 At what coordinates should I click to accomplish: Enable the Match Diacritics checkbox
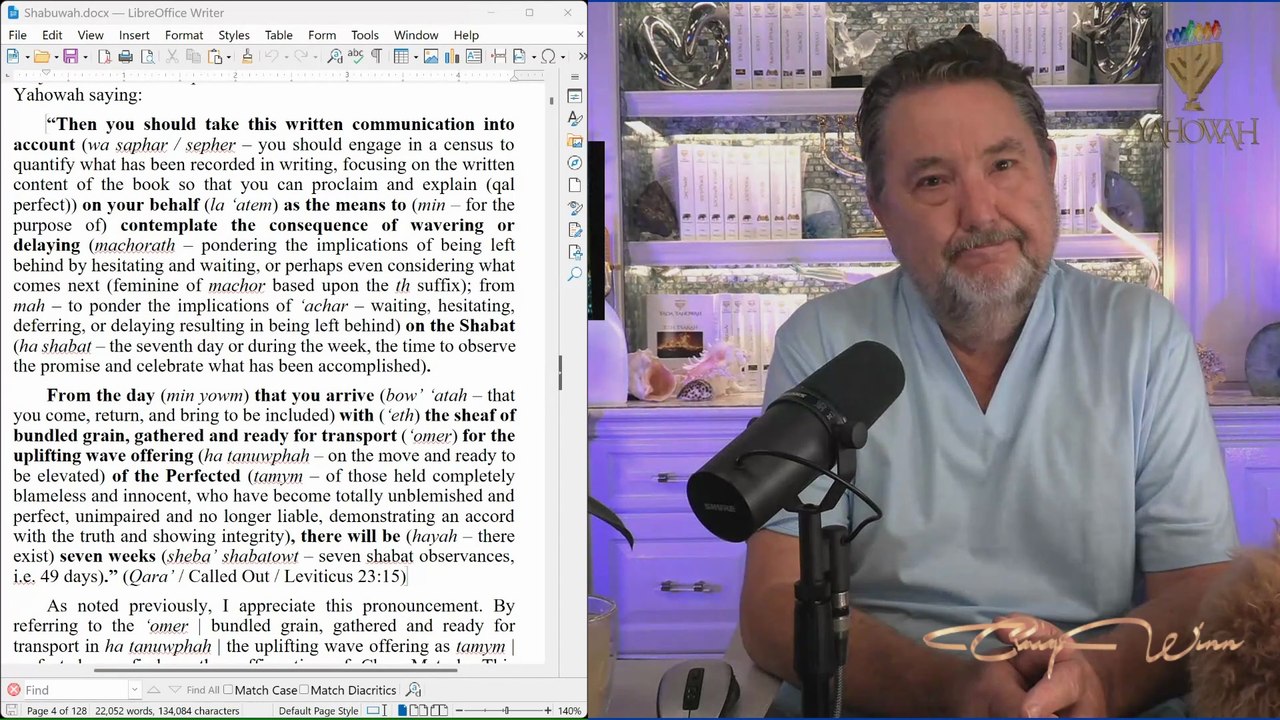click(304, 690)
